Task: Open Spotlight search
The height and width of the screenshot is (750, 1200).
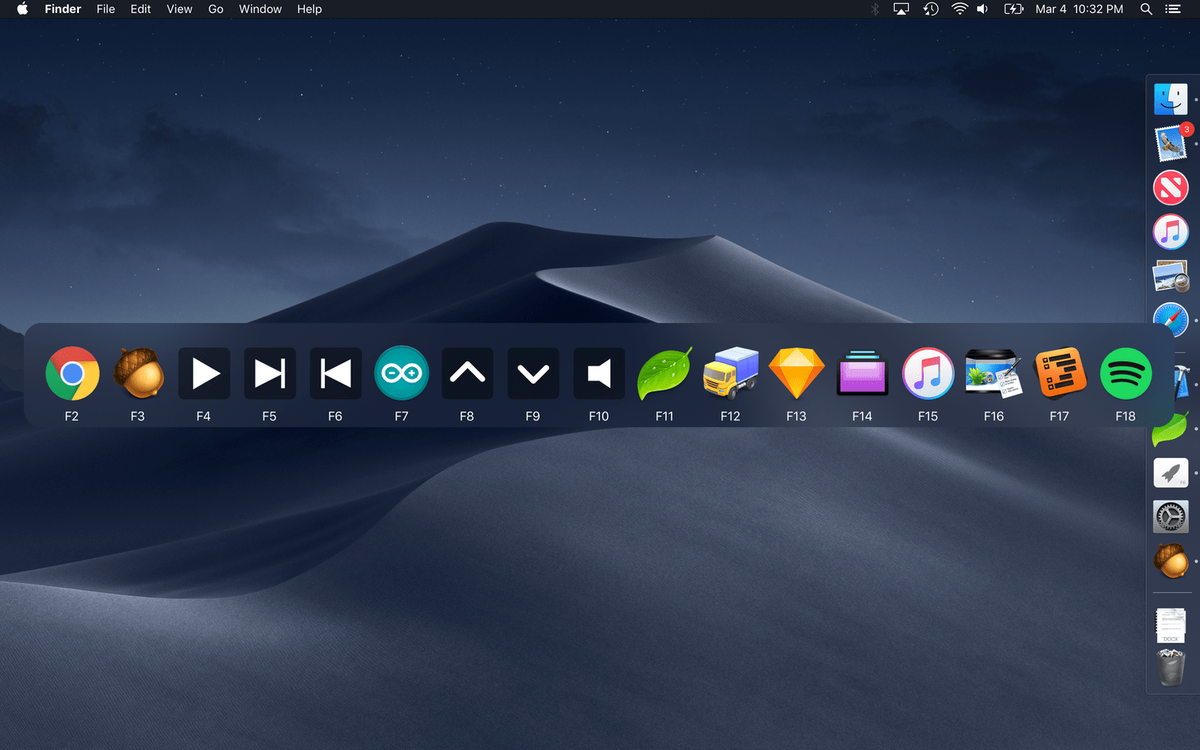Action: 1146,9
